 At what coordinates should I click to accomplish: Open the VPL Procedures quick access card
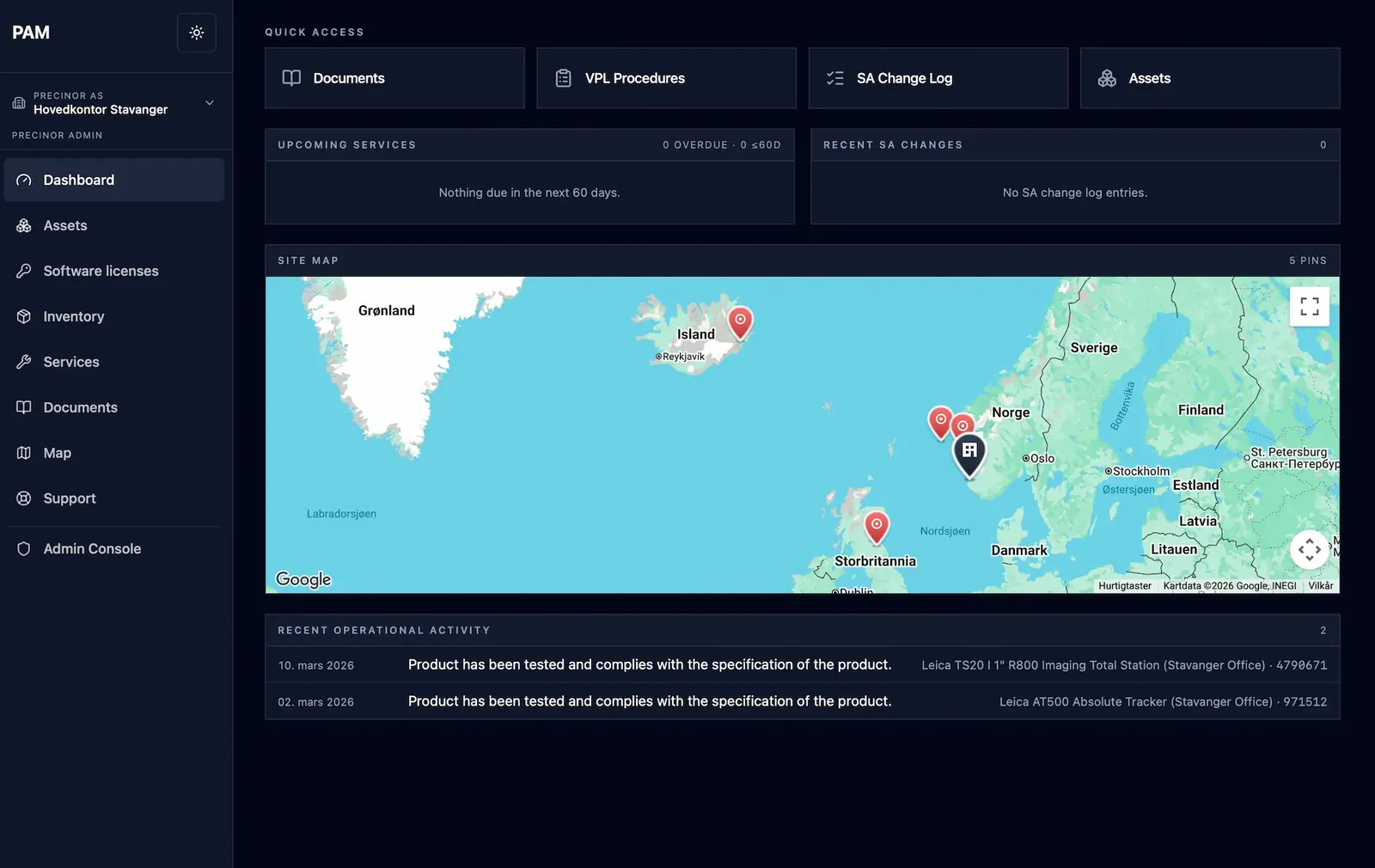click(x=666, y=78)
